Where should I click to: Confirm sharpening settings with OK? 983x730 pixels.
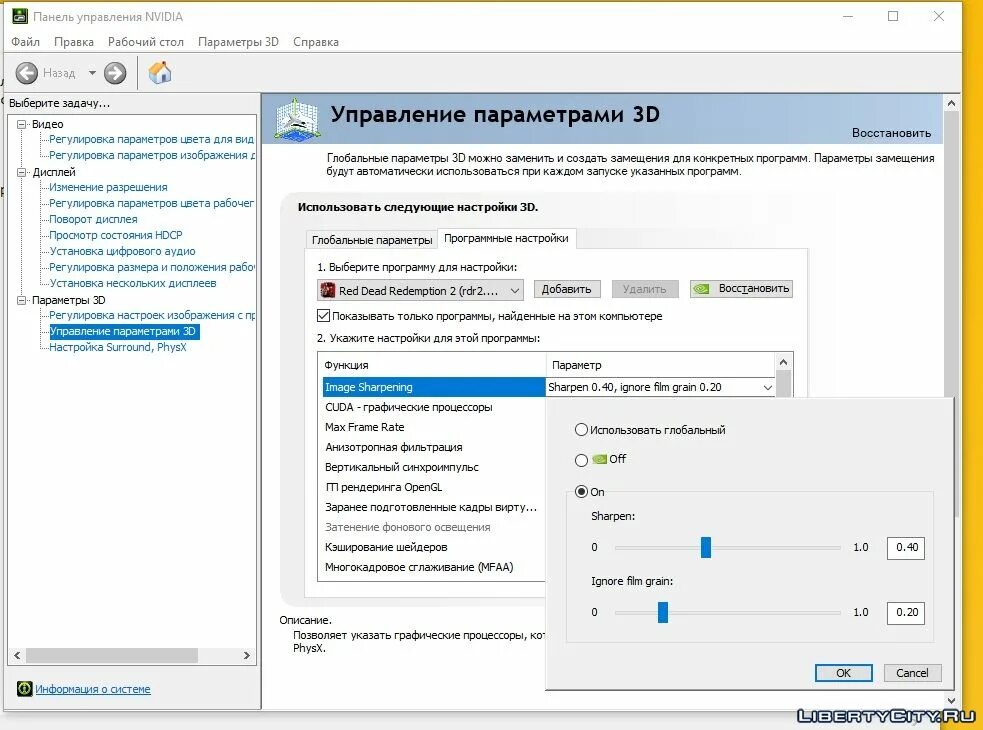tap(843, 673)
